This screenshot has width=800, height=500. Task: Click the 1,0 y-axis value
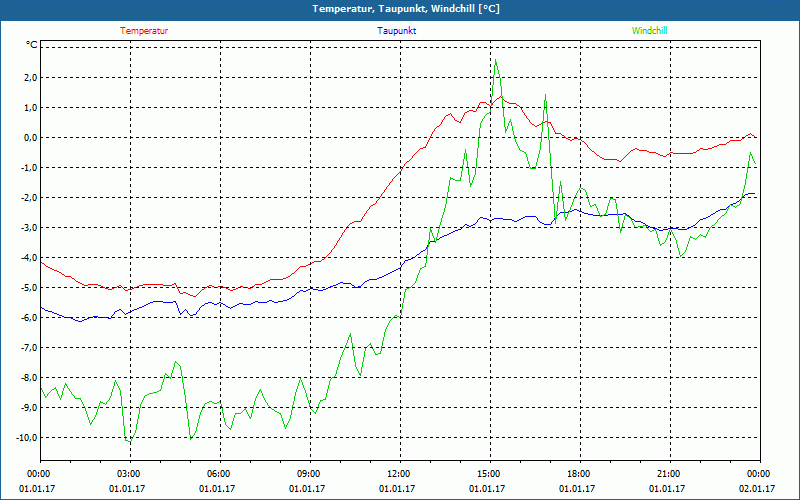point(30,108)
